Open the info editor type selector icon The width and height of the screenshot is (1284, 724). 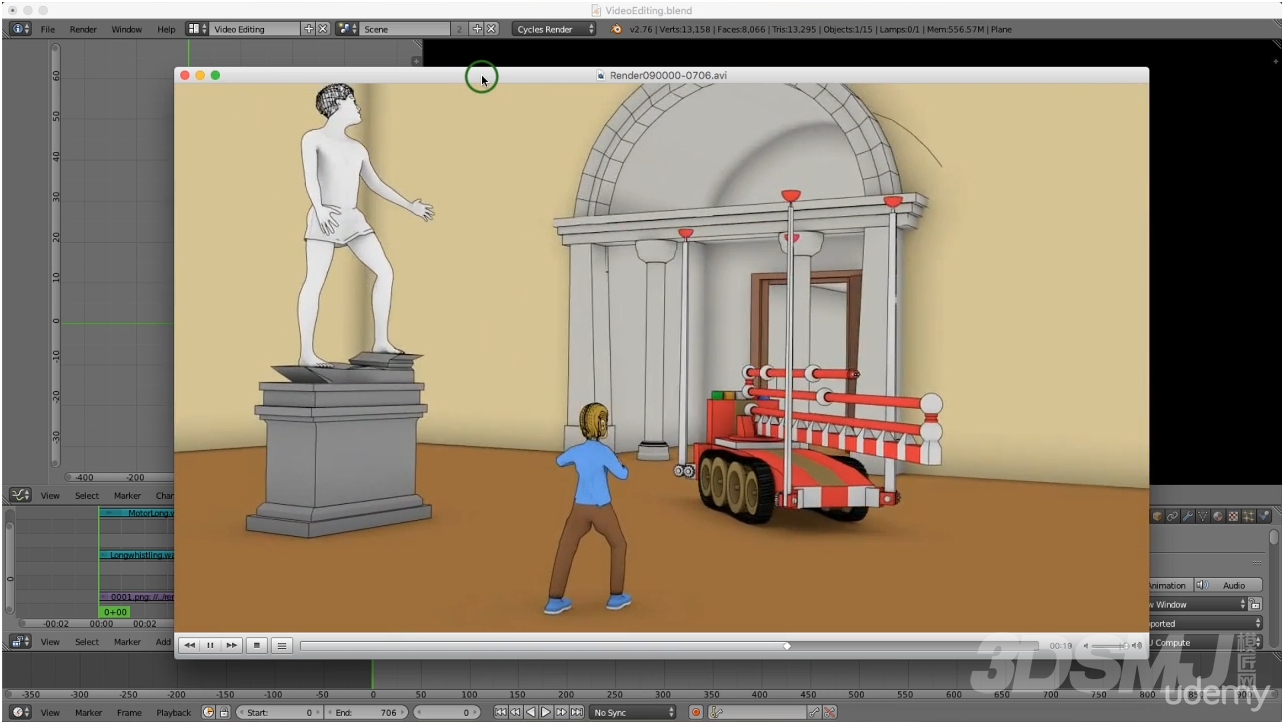pos(19,29)
